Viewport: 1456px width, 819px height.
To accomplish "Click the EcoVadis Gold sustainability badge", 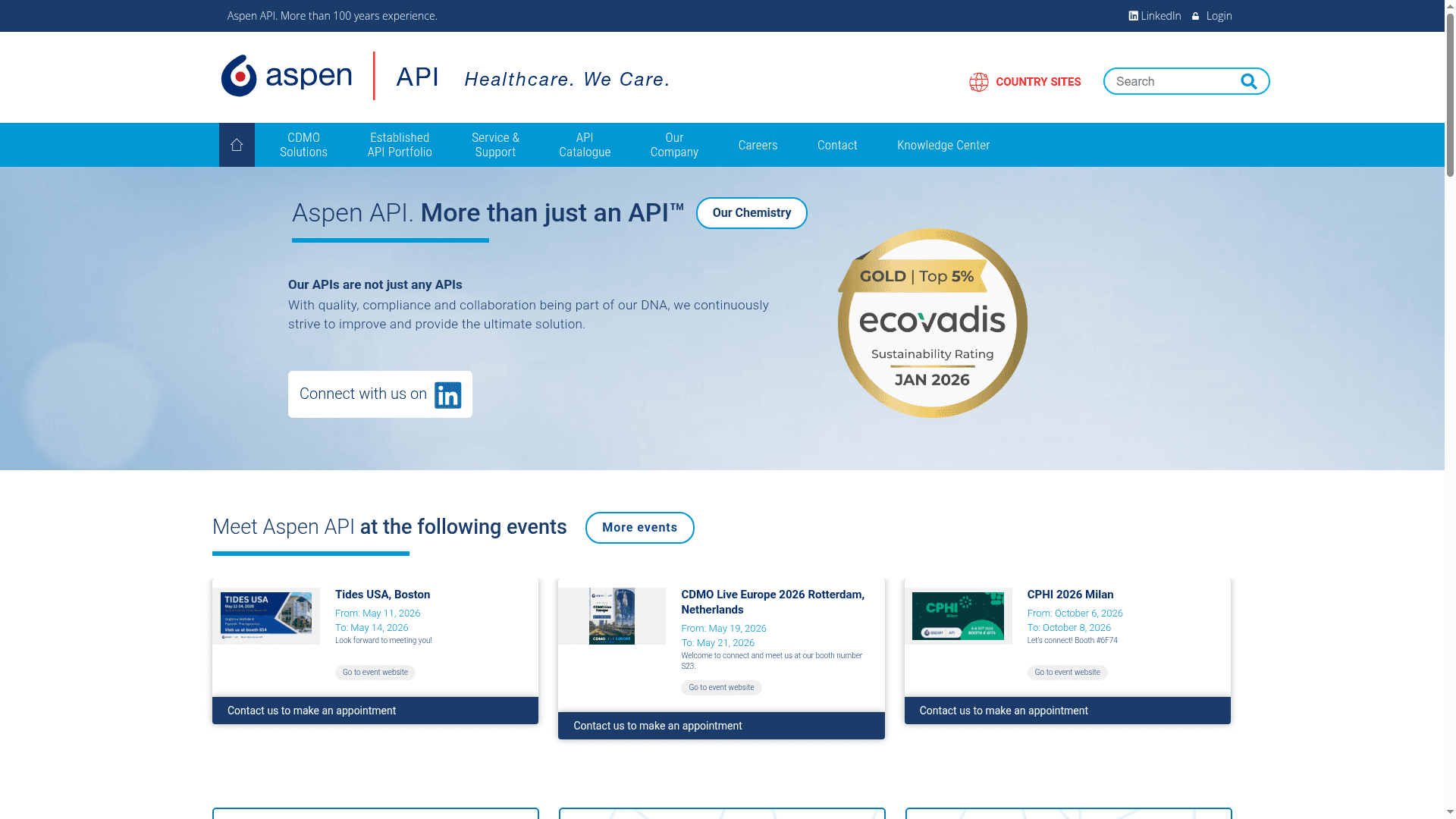I will click(x=931, y=324).
